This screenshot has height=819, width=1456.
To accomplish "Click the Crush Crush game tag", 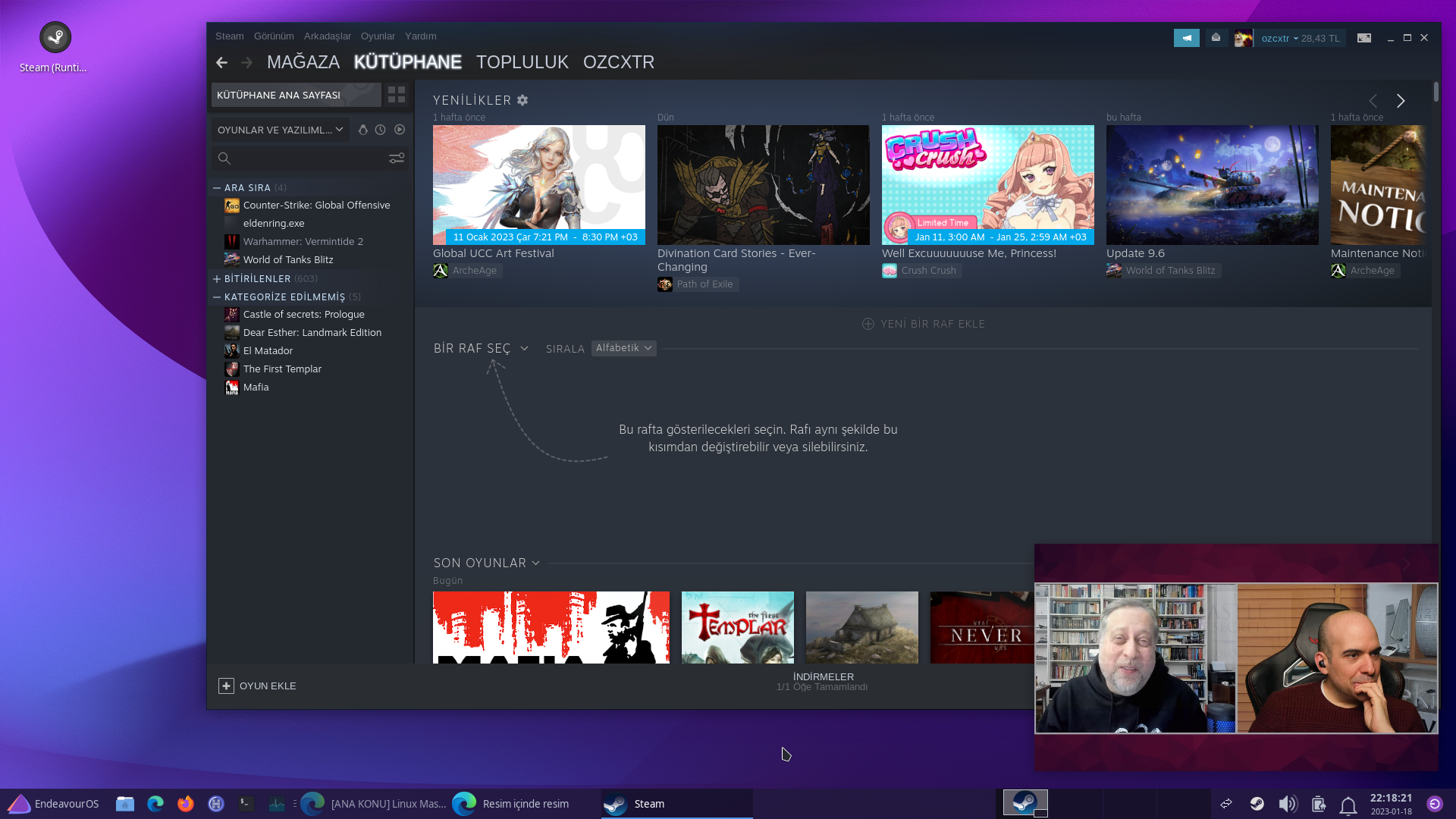I will point(921,271).
